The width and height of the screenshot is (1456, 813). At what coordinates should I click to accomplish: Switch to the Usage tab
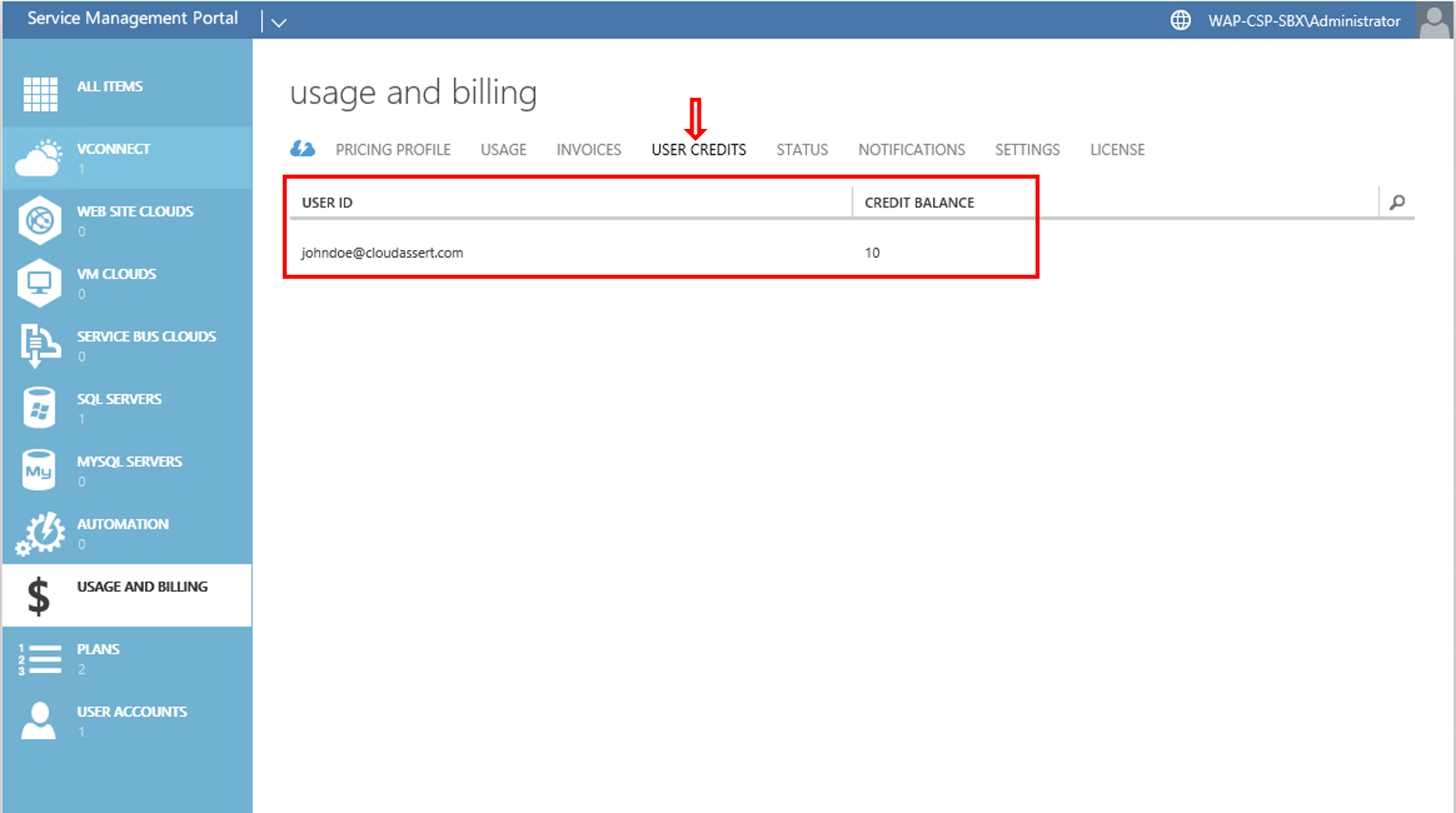point(504,150)
